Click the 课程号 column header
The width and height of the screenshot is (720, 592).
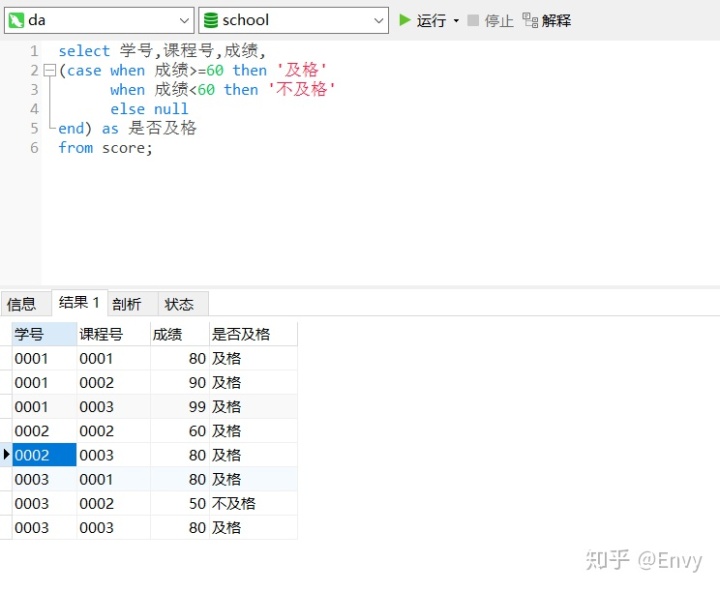tap(113, 334)
